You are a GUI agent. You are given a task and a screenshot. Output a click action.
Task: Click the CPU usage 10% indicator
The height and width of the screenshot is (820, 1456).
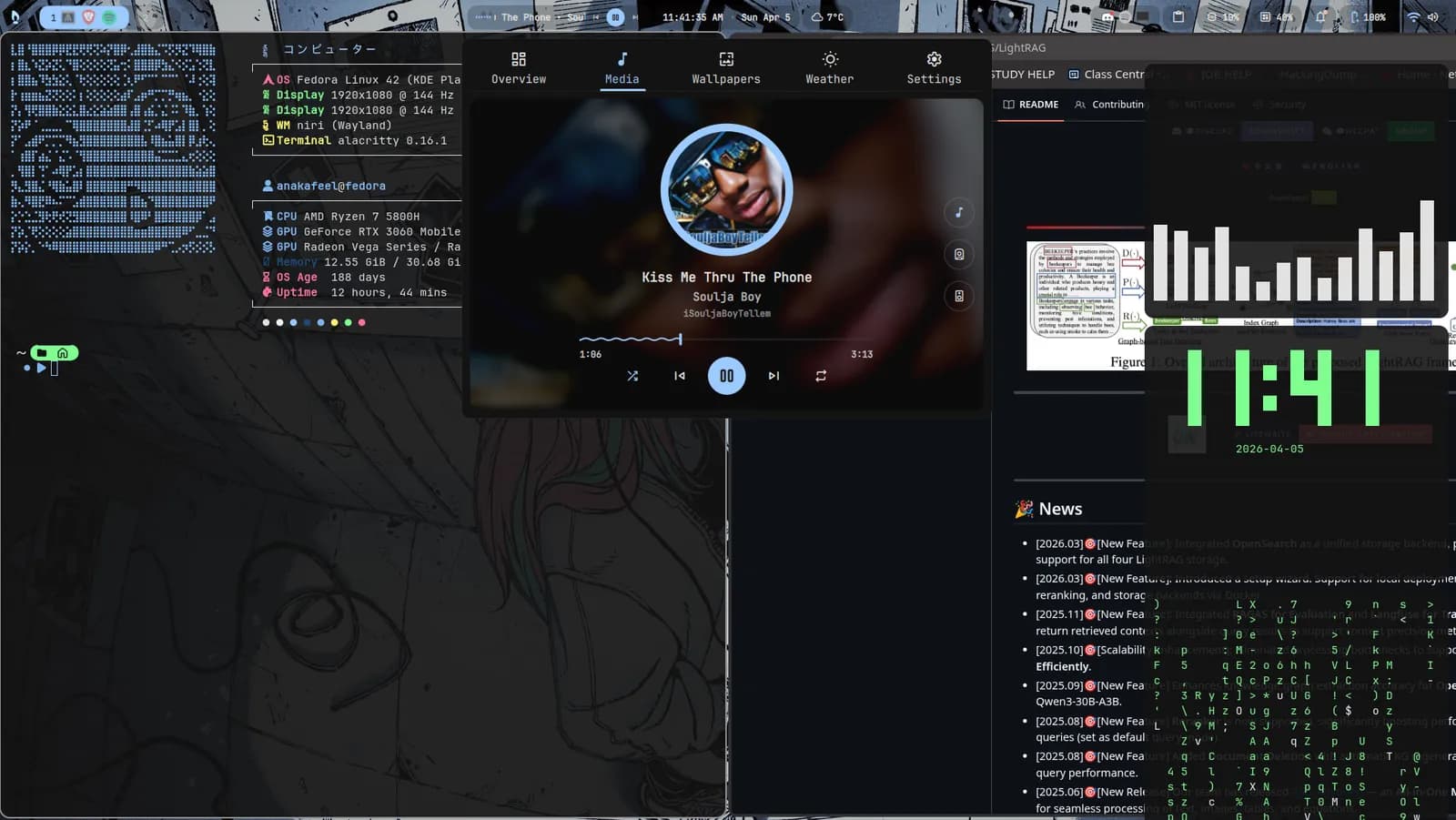point(1223,17)
